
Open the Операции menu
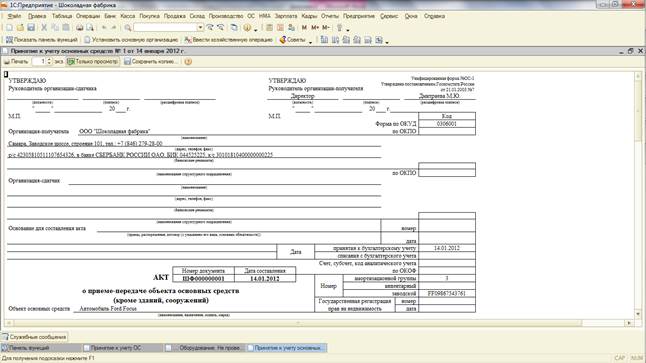point(88,16)
